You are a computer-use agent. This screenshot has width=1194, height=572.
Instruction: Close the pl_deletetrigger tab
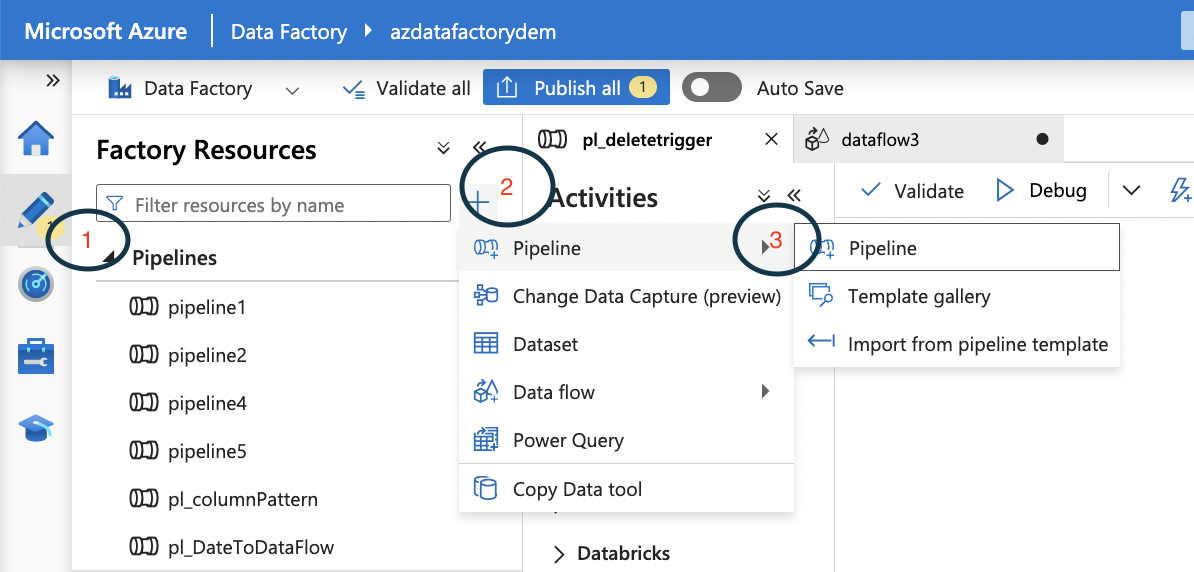(771, 139)
